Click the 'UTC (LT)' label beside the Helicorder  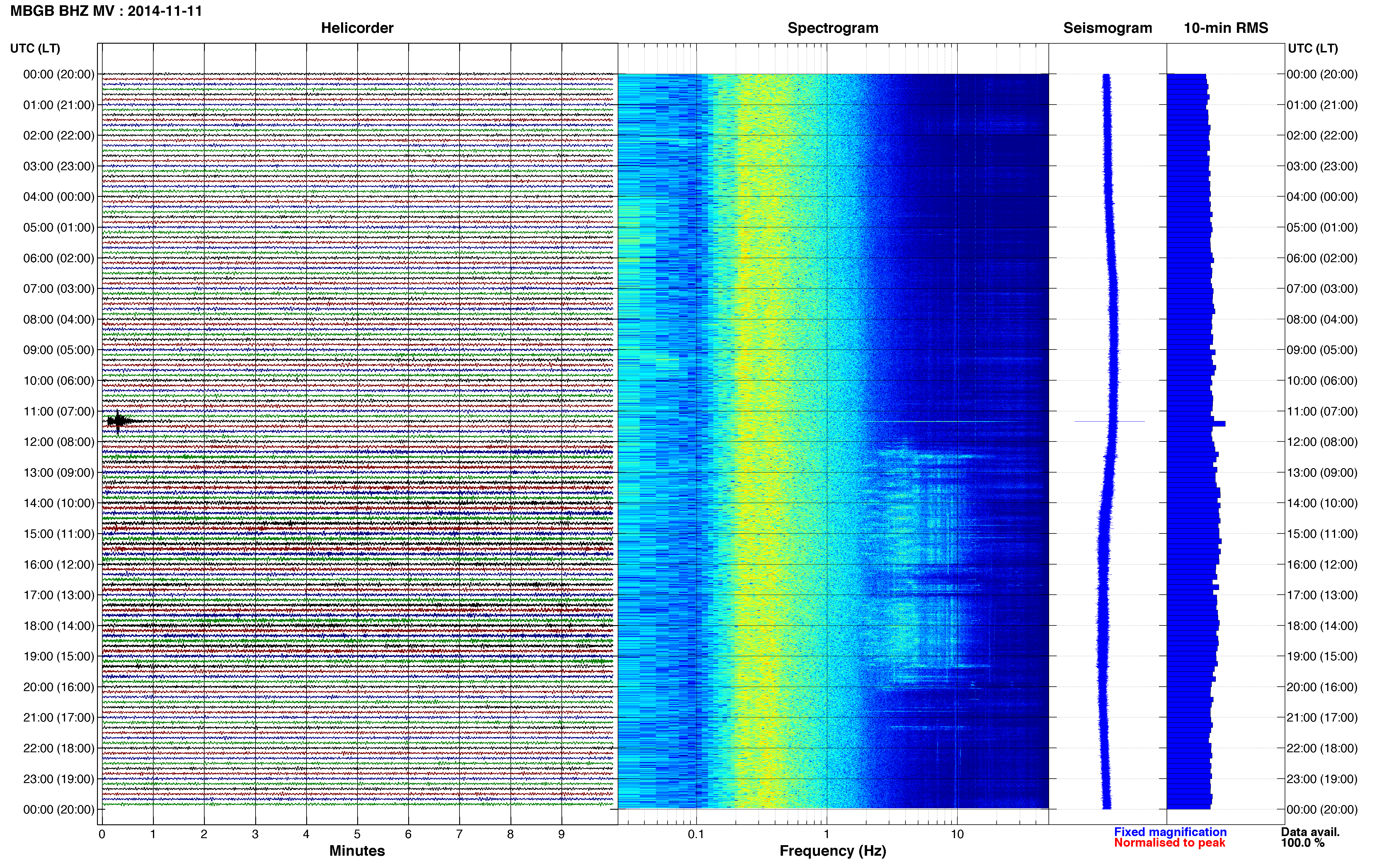tap(35, 48)
